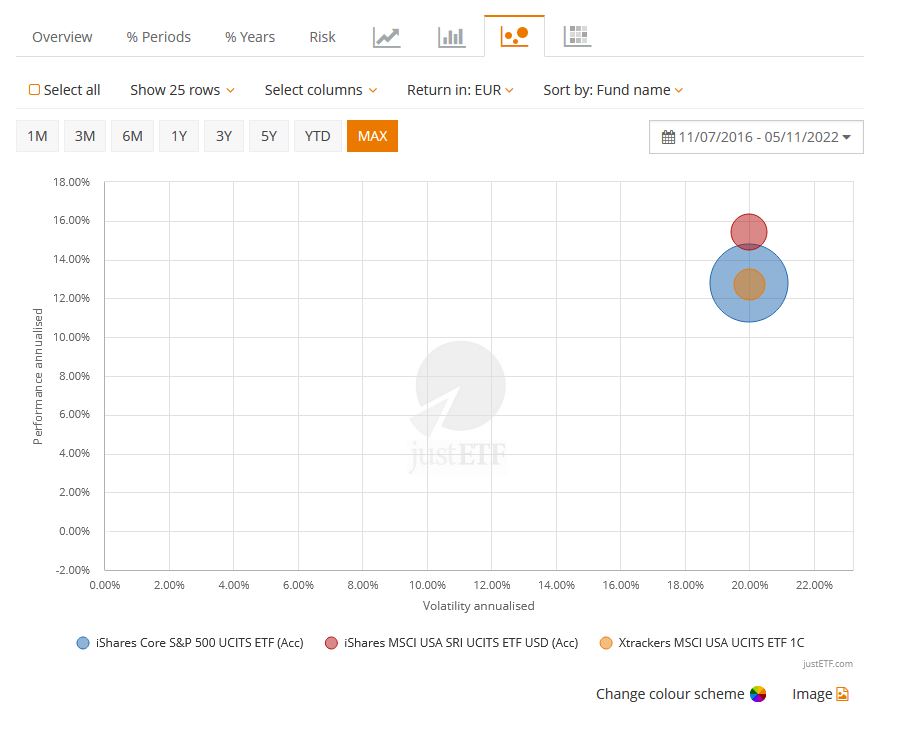Click the 16.00% performance axis label
Viewport: 913px width, 732px height.
[72, 220]
